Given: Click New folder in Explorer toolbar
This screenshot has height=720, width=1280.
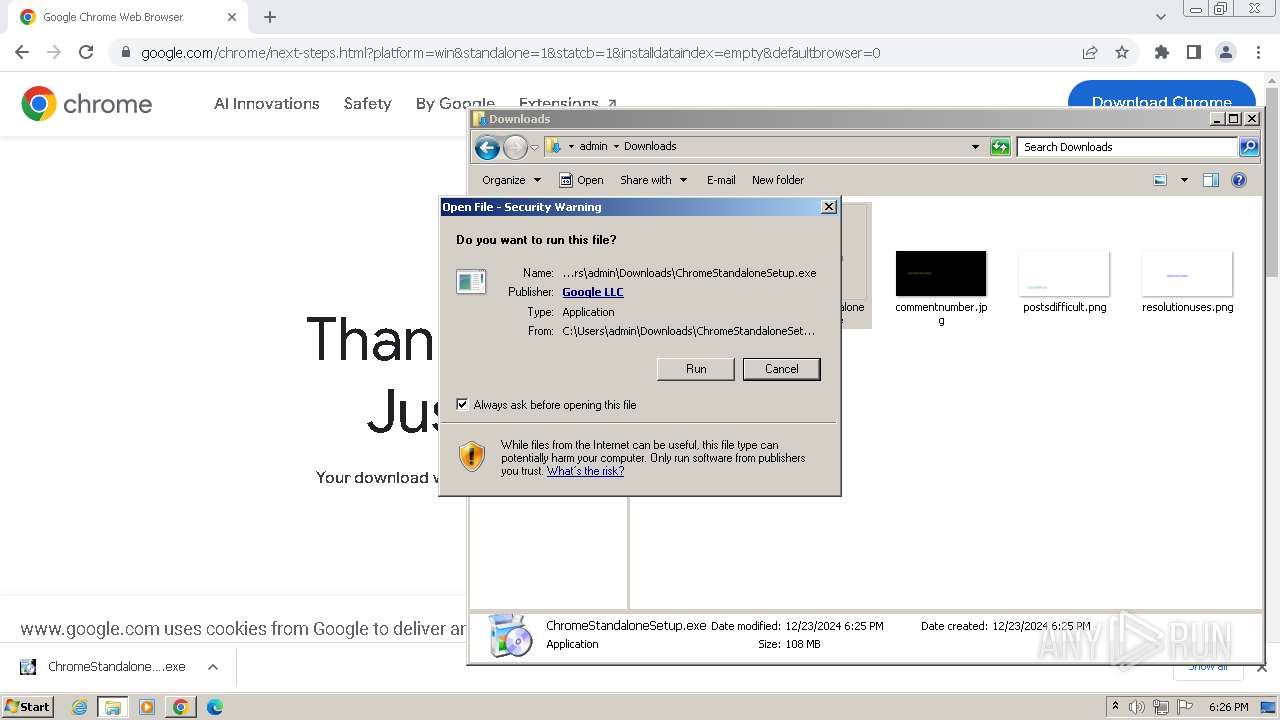Looking at the screenshot, I should [778, 180].
